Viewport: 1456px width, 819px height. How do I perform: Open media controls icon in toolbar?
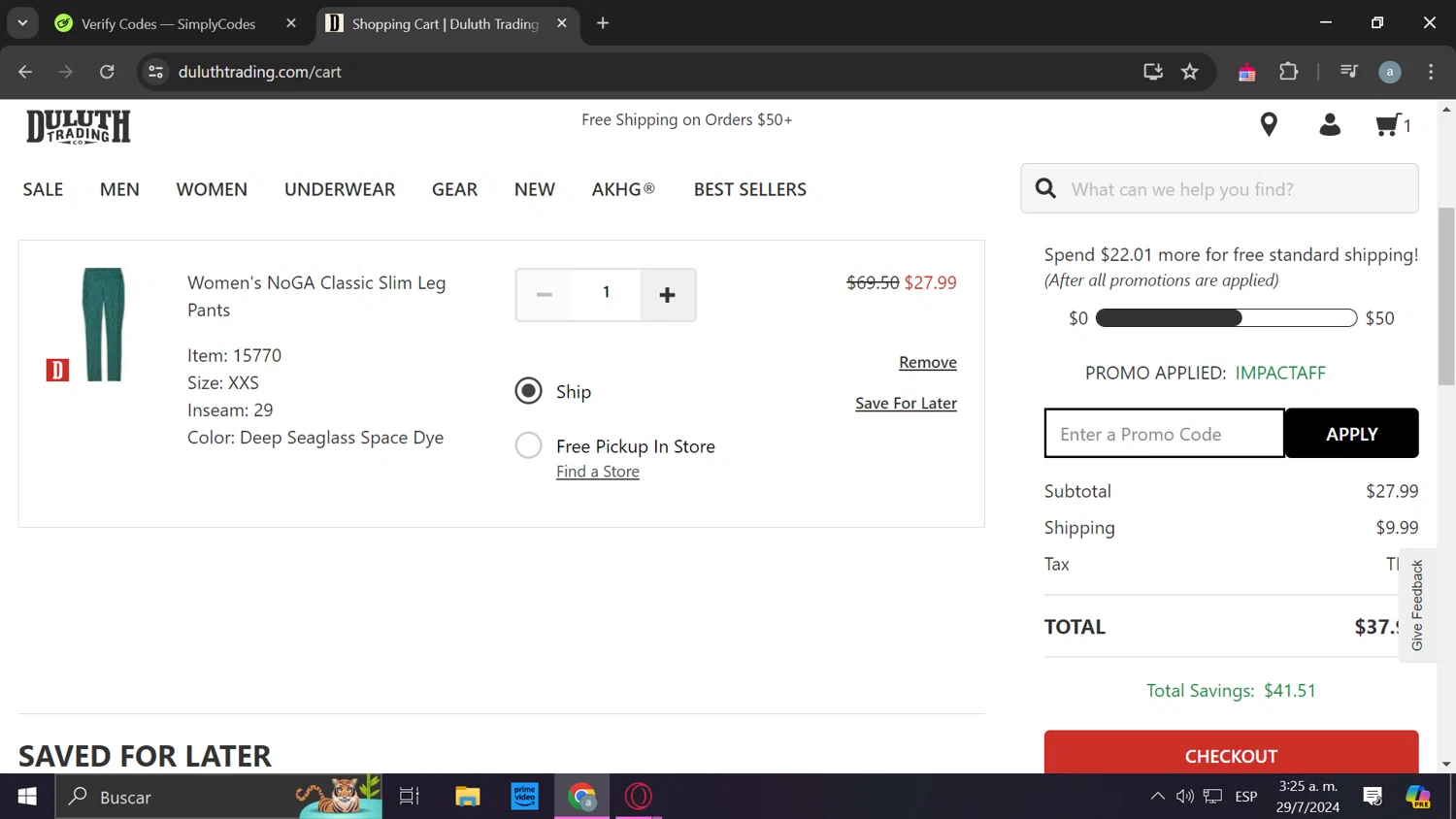tap(1348, 72)
